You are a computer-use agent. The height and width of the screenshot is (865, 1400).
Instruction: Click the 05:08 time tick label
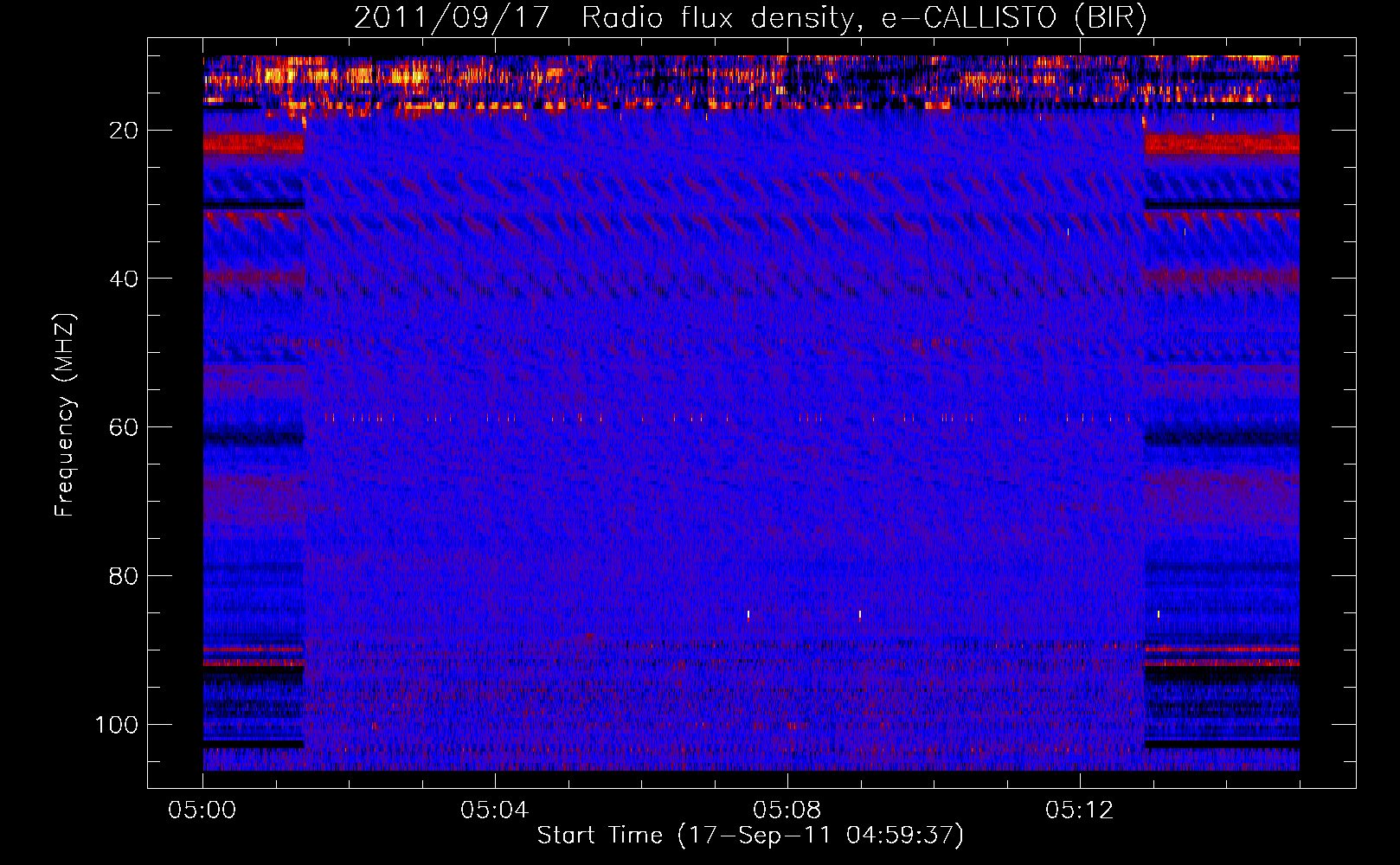(787, 811)
